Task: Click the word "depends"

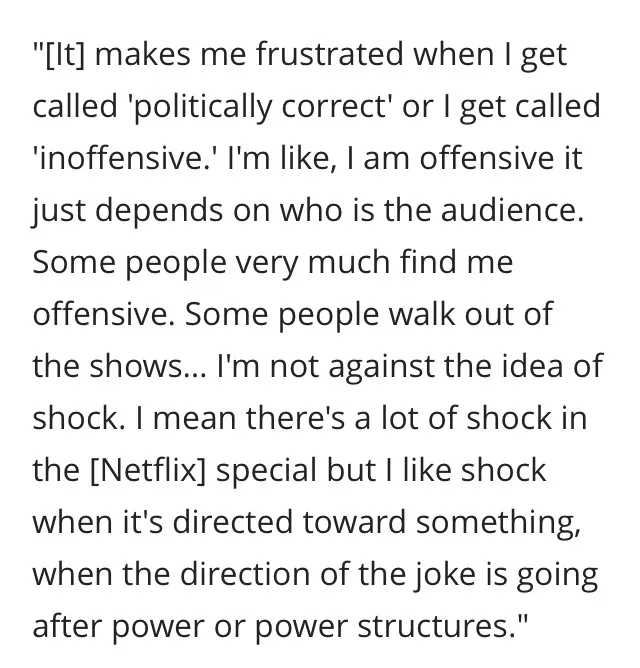Action: [159, 211]
